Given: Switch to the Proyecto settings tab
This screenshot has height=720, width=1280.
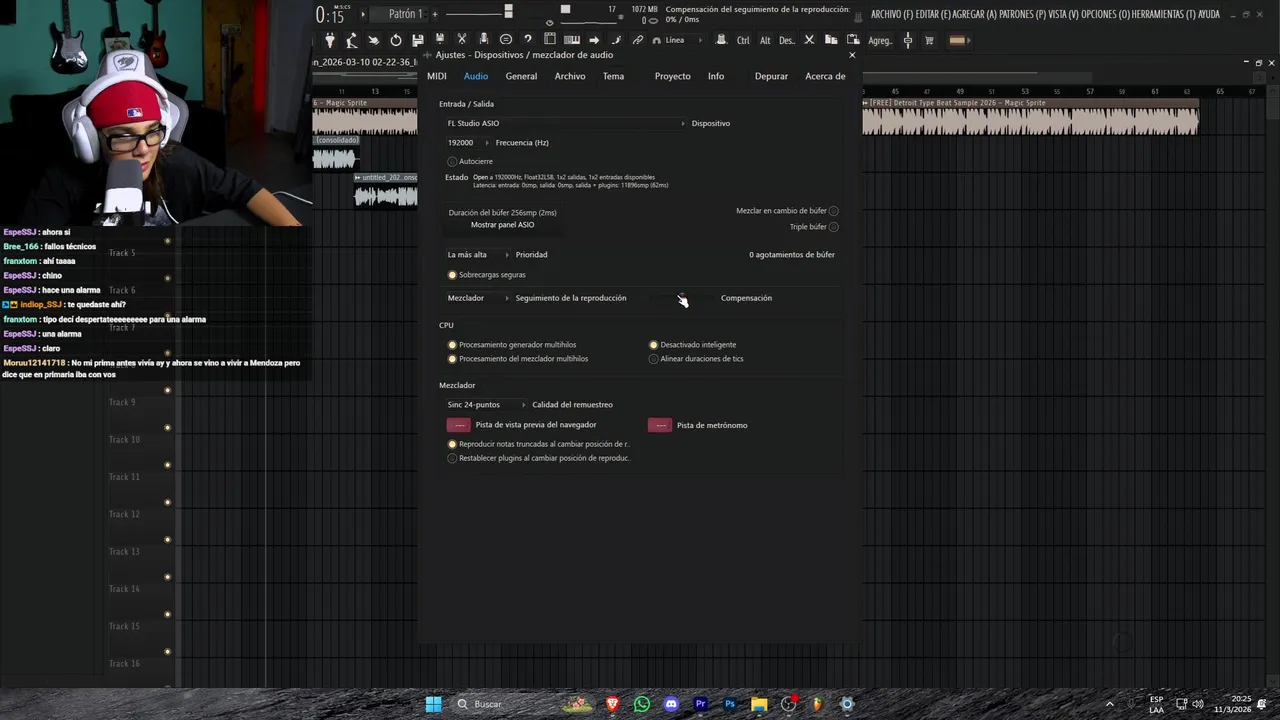Looking at the screenshot, I should tap(672, 76).
